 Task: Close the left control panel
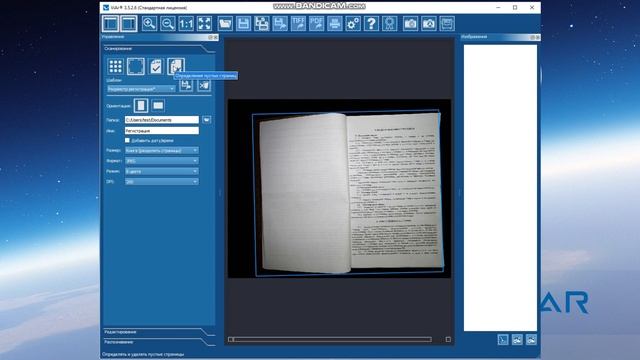pyautogui.click(x=216, y=37)
